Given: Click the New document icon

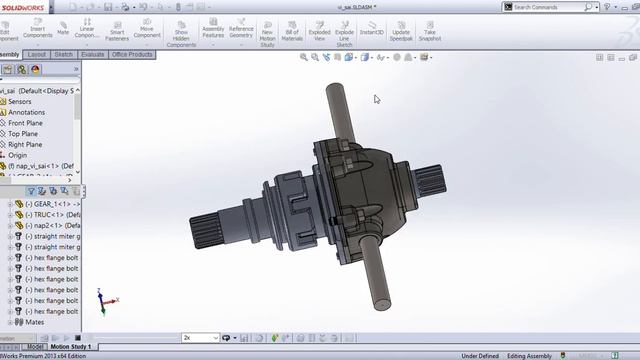Looking at the screenshot, I should (73, 7).
